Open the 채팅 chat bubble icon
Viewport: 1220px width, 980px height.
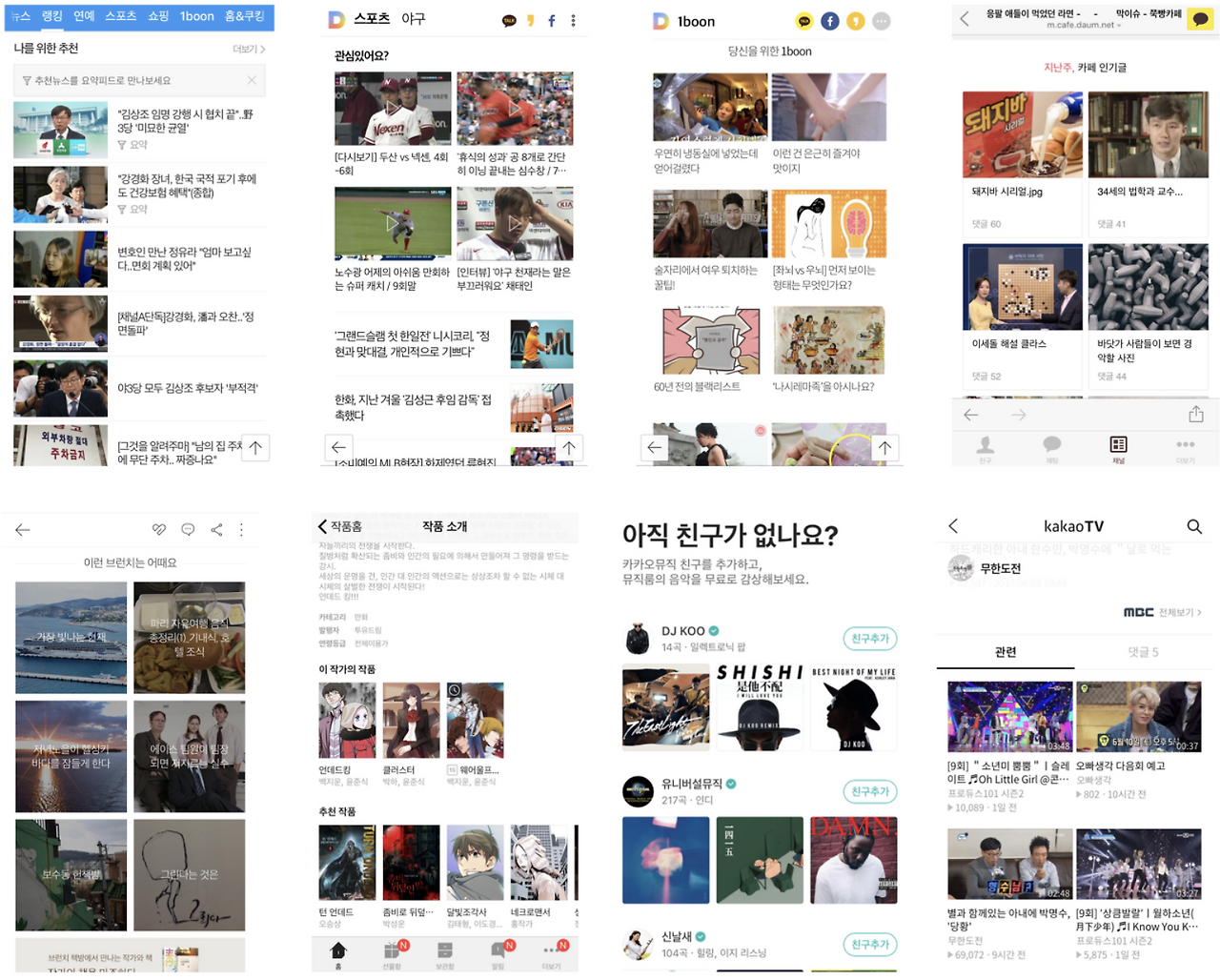coord(1051,445)
